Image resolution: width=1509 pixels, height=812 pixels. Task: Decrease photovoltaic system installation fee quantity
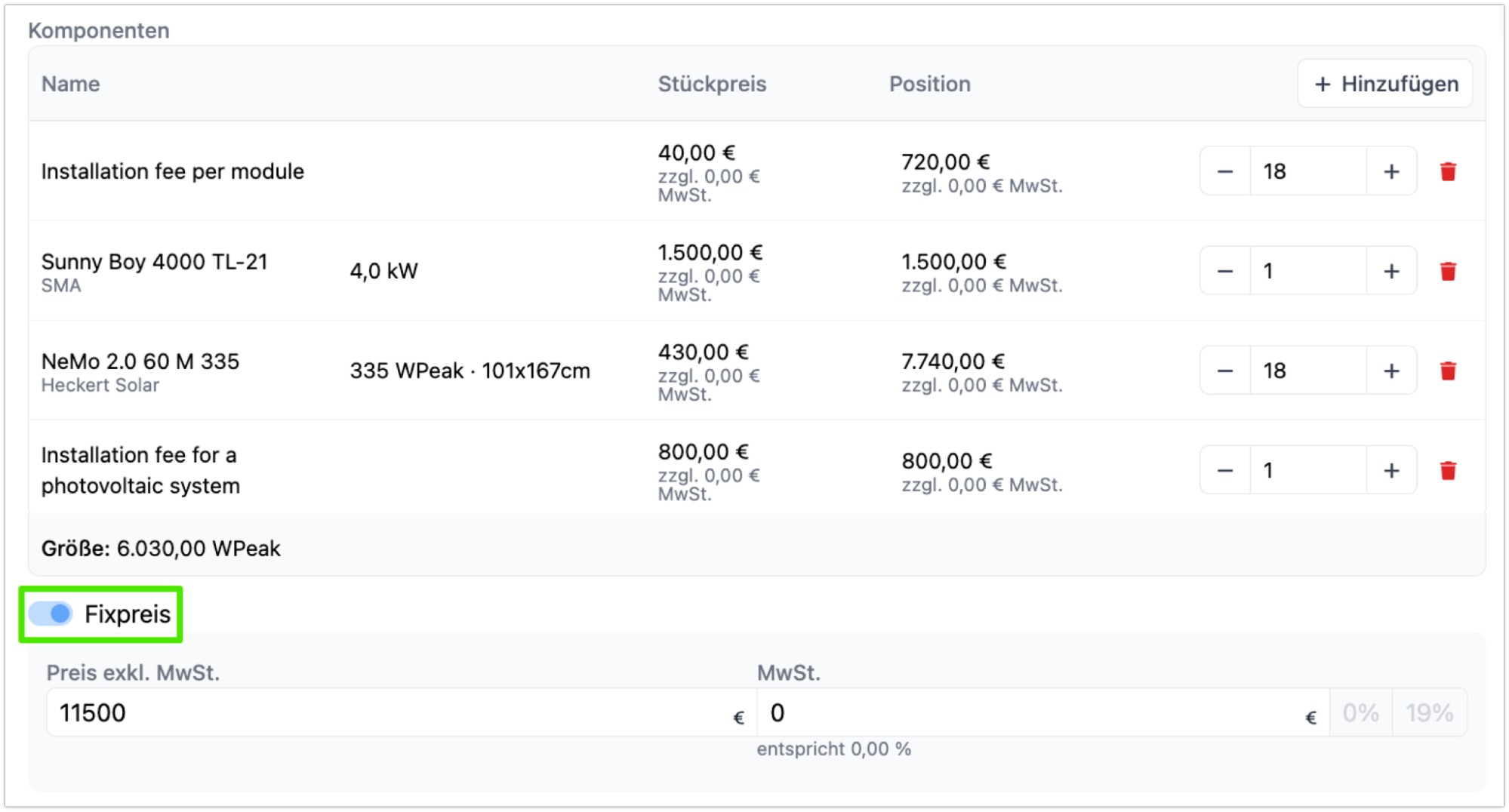1224,470
